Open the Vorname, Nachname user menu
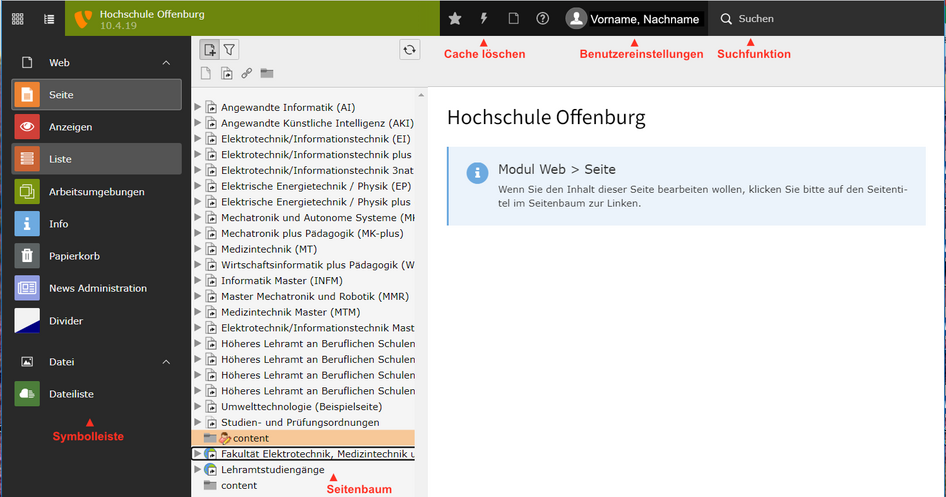The height and width of the screenshot is (497, 946). pyautogui.click(x=634, y=18)
